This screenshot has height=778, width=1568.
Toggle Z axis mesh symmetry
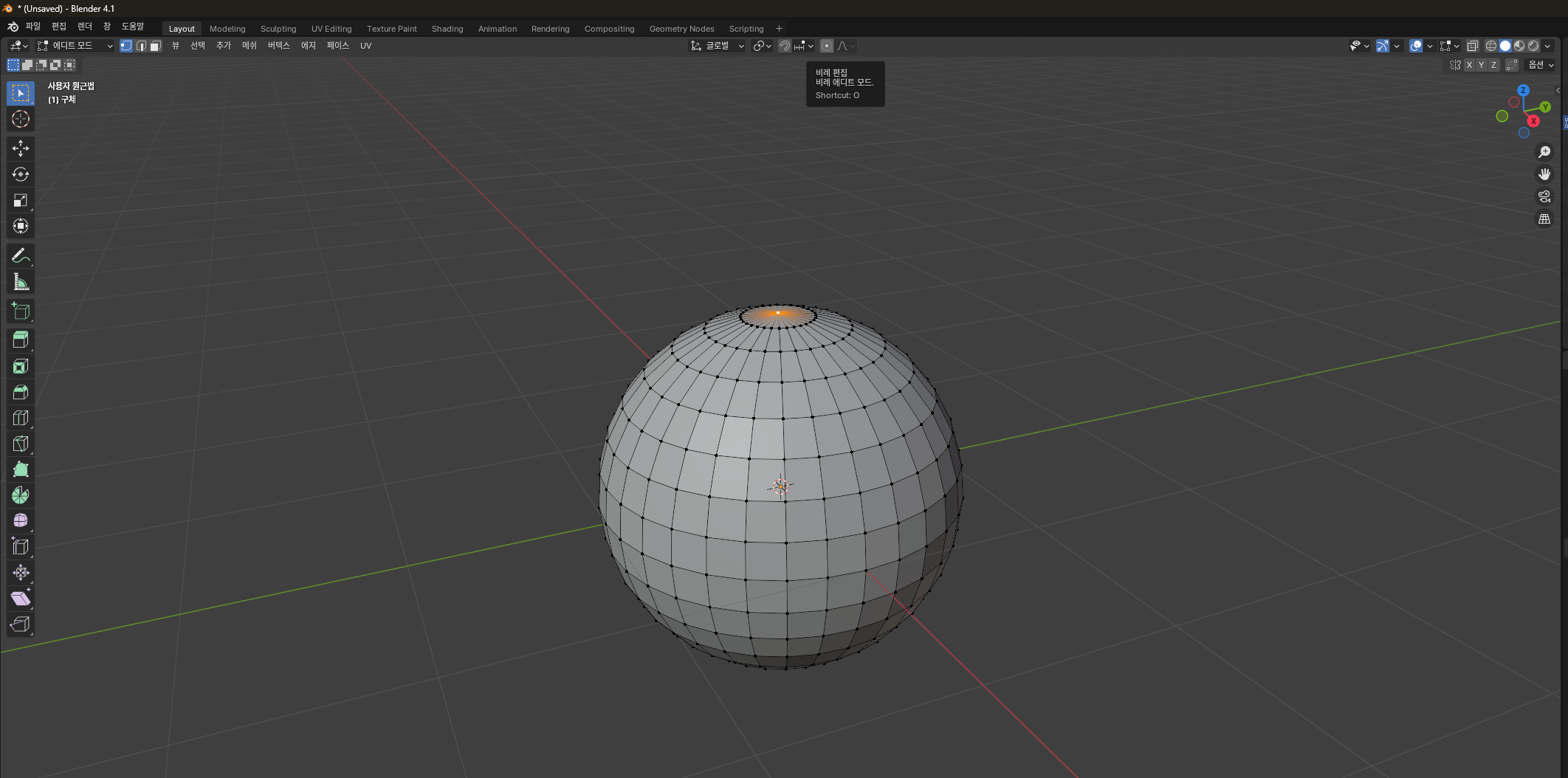(x=1493, y=65)
